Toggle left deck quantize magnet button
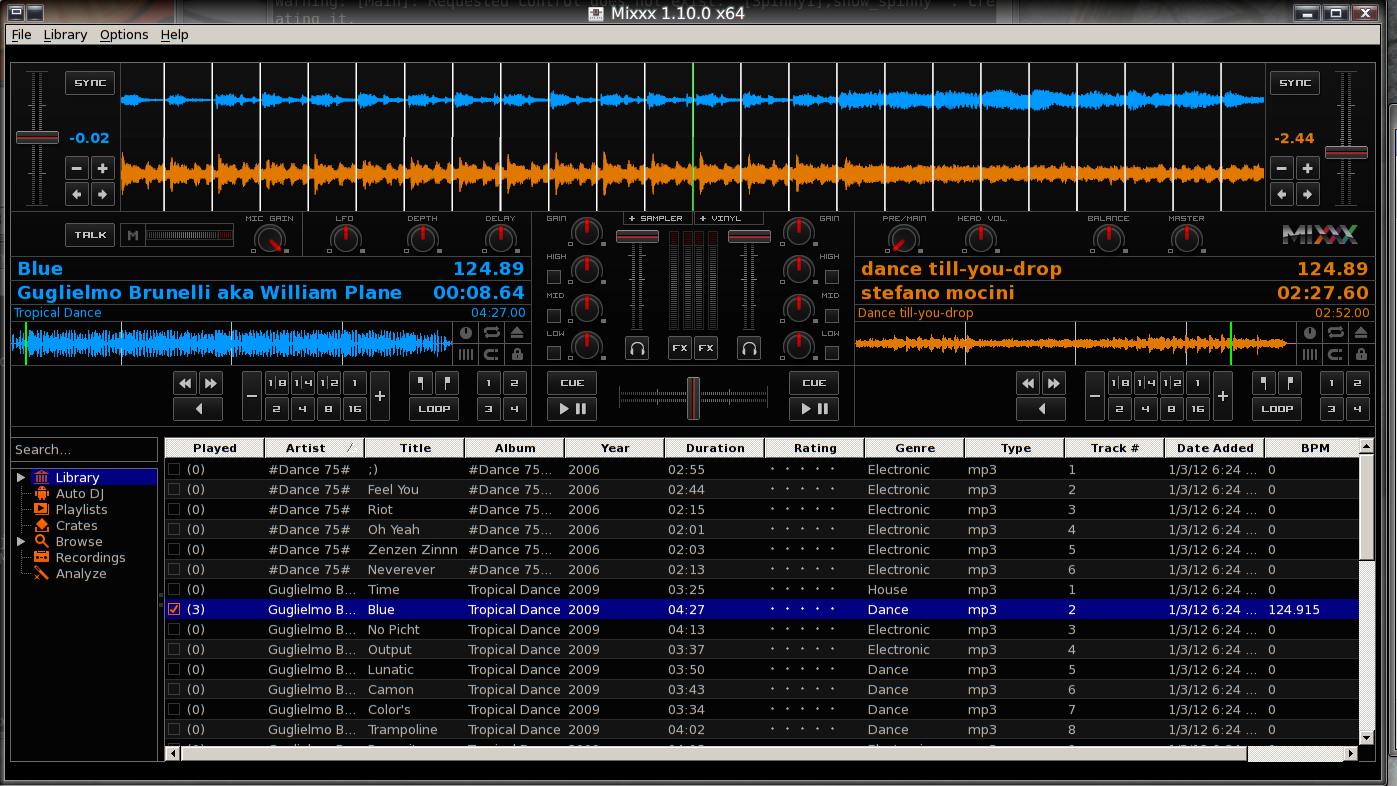The height and width of the screenshot is (786, 1397). pyautogui.click(x=491, y=354)
